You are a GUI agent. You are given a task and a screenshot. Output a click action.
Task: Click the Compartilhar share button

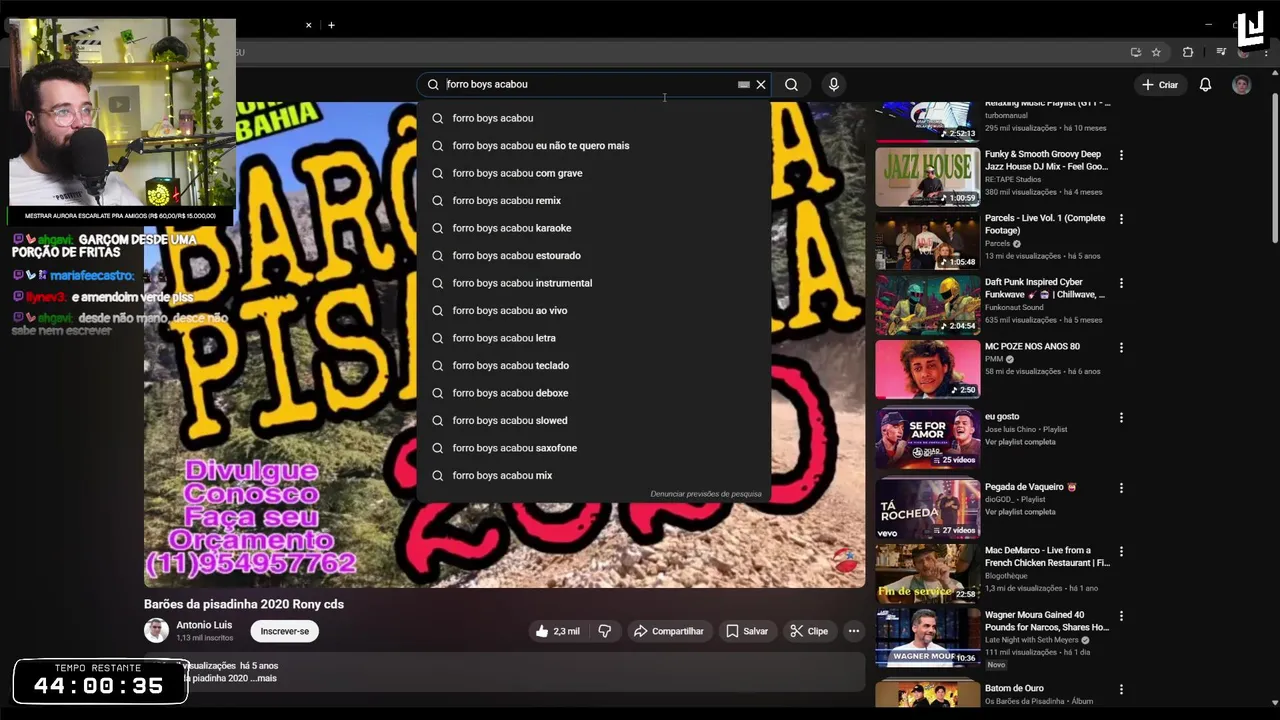point(669,631)
